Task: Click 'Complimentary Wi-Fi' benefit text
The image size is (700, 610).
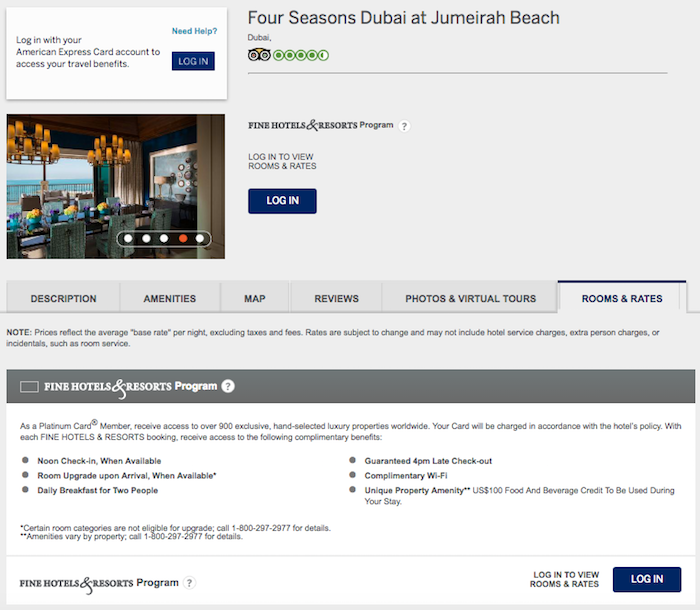Action: [x=406, y=476]
